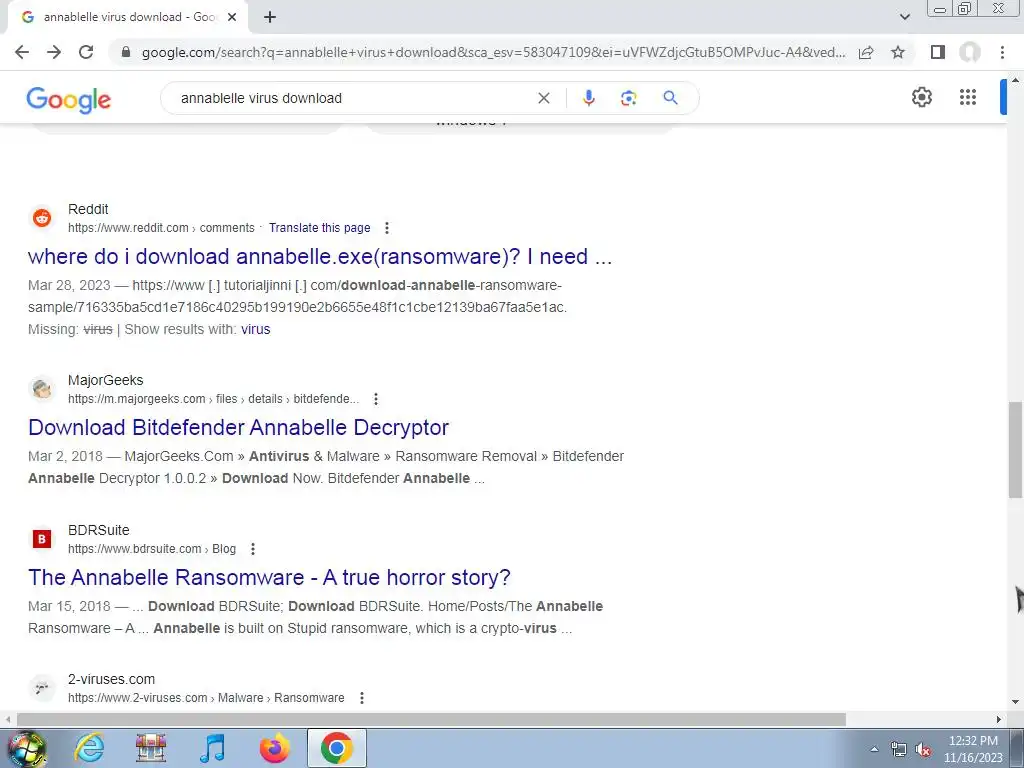This screenshot has width=1024, height=768.
Task: Translate the Reddit result page
Action: 319,228
